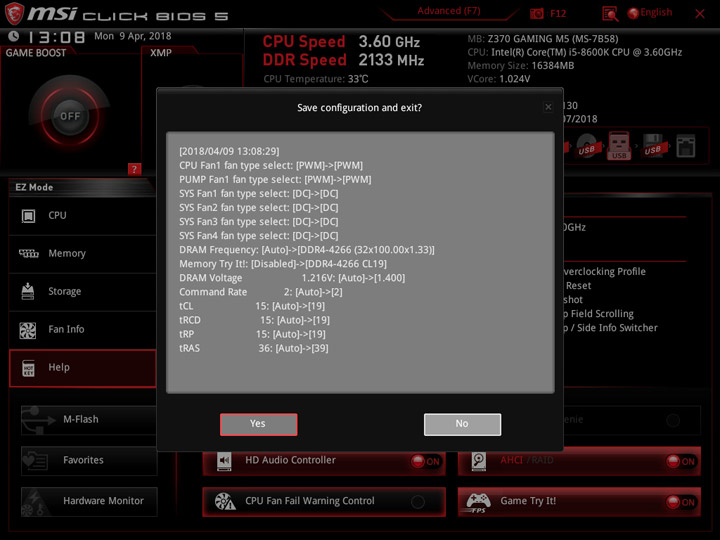Screen dimensions: 720x540
Task: Open the Fan Info section
Action: pos(82,329)
